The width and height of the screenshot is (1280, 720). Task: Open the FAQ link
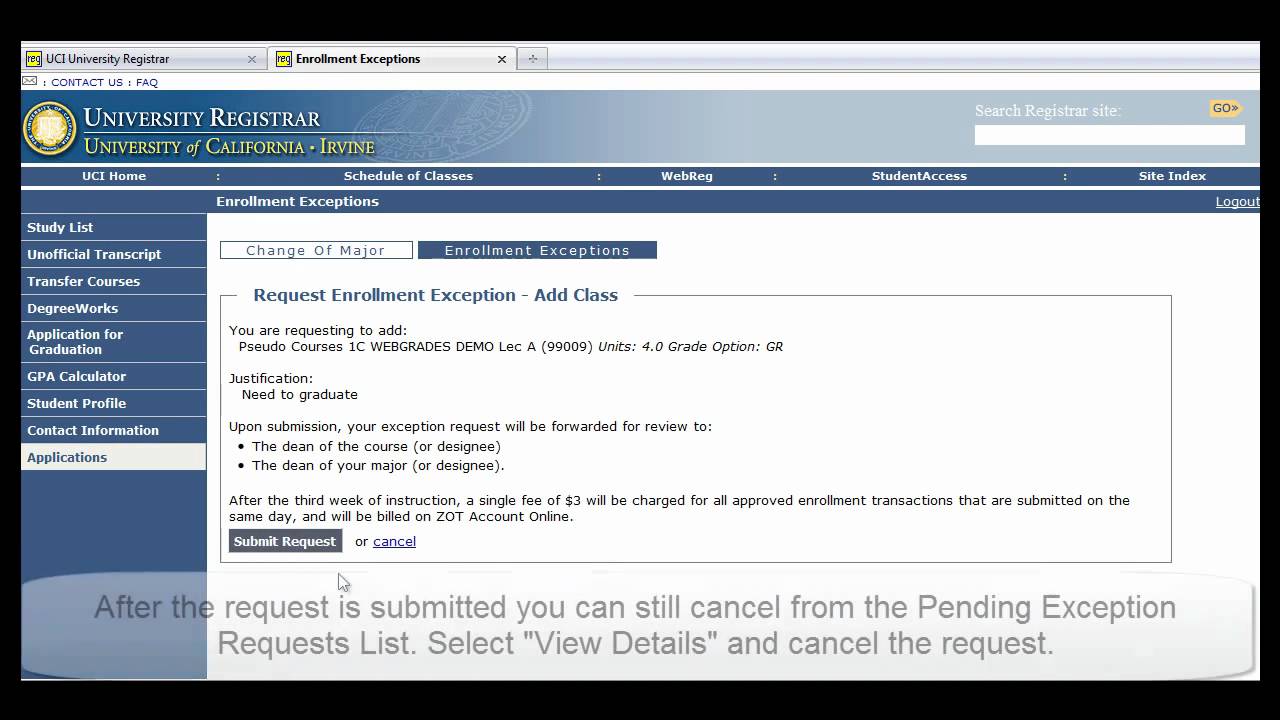pyautogui.click(x=147, y=83)
